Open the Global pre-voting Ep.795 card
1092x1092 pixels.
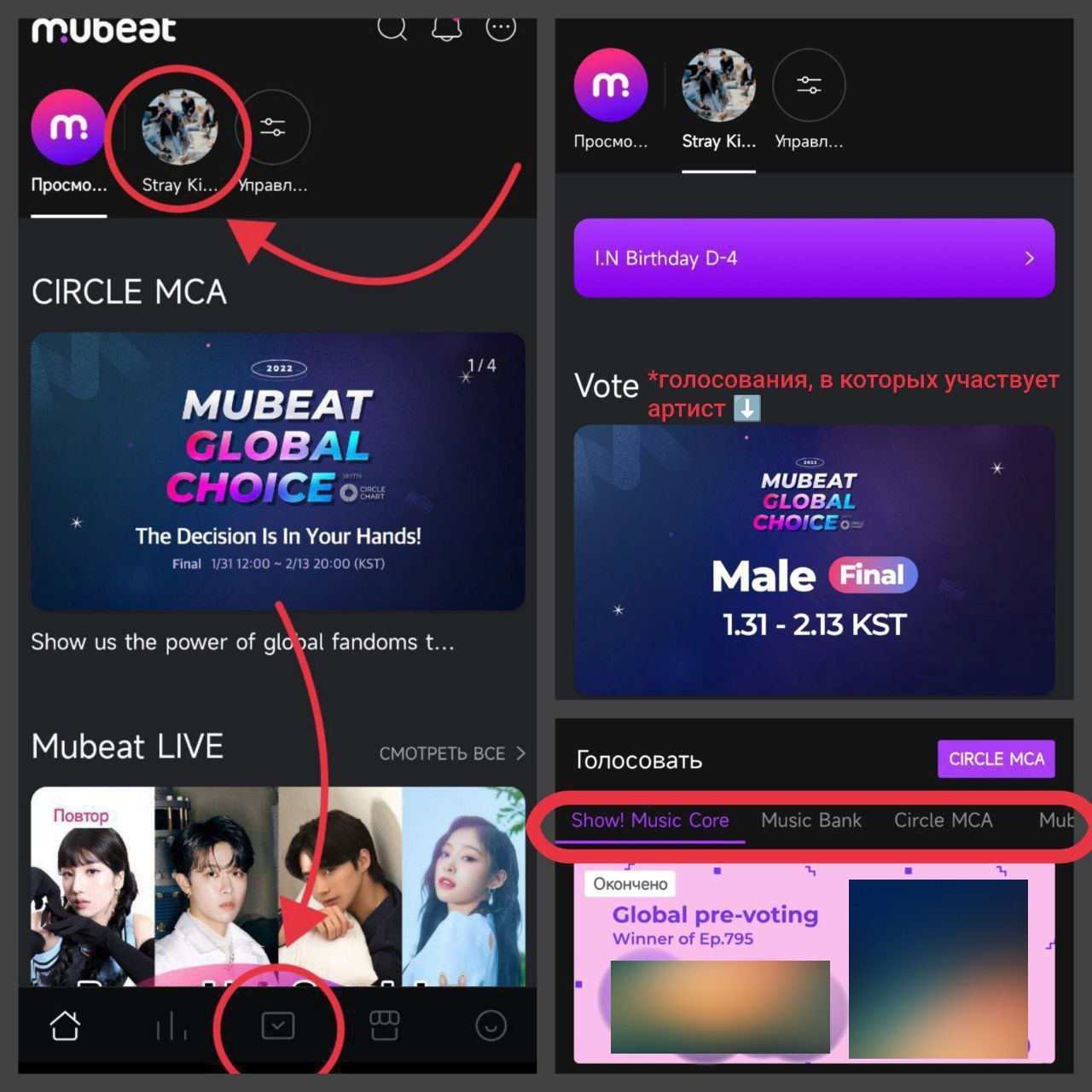click(814, 962)
